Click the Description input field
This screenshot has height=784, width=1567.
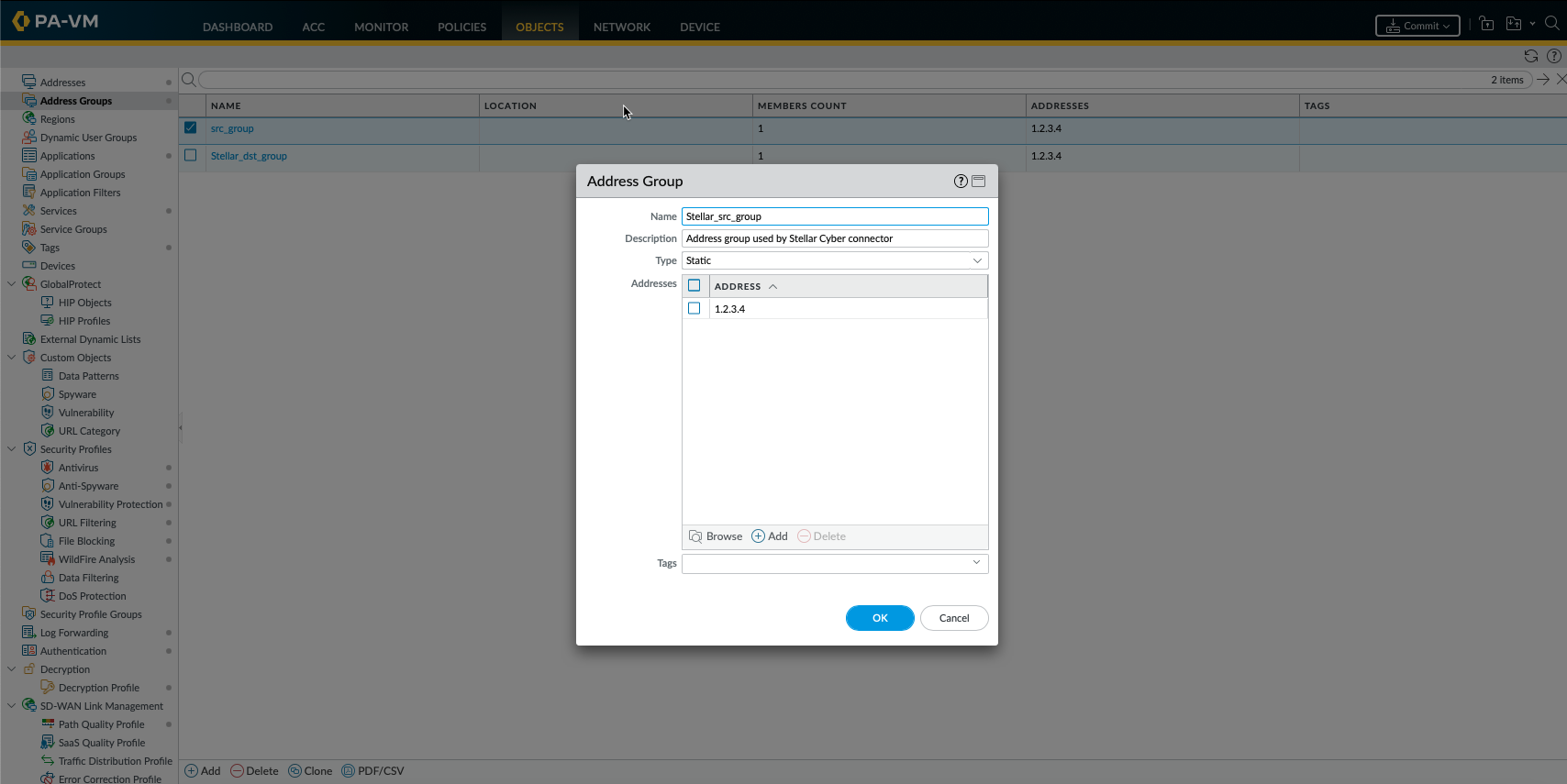pos(834,238)
